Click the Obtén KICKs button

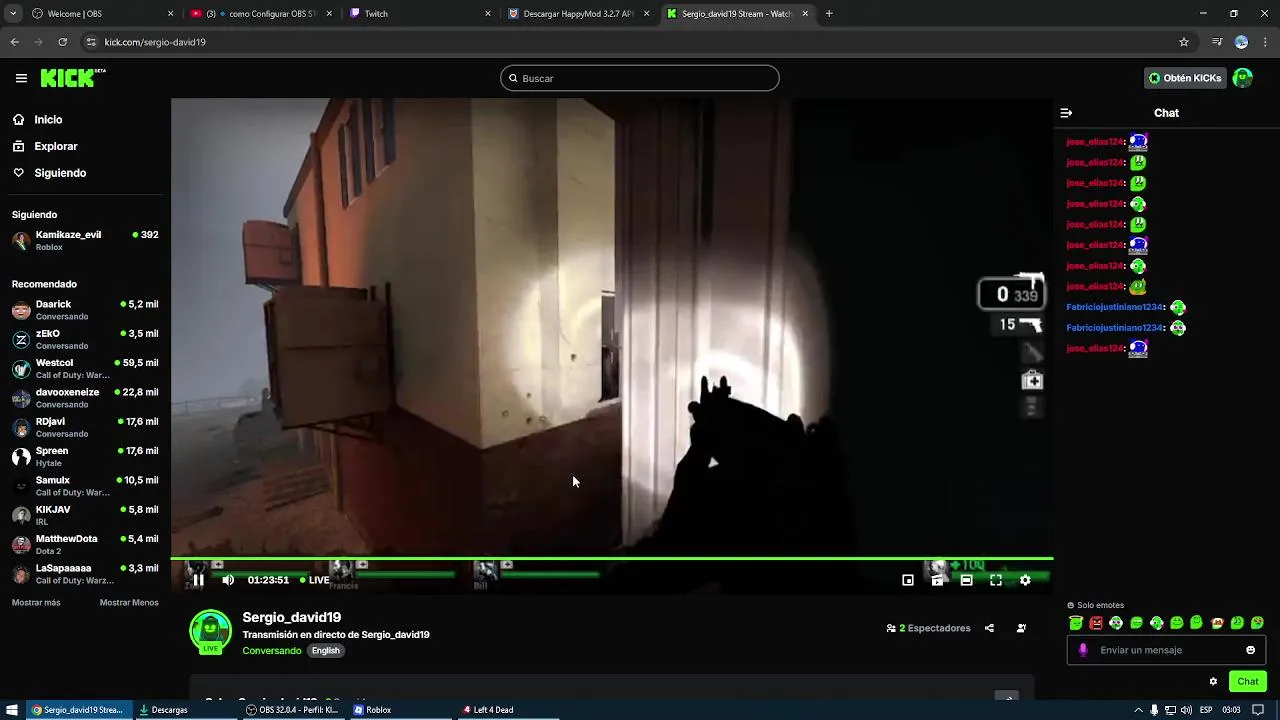tap(1185, 78)
